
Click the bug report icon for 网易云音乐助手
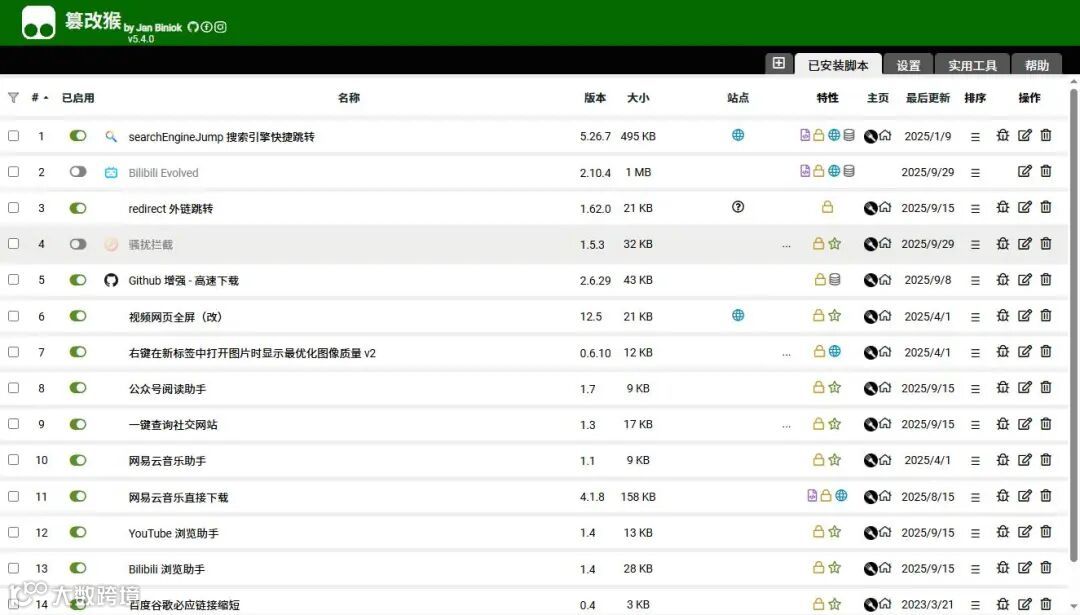(x=1003, y=459)
